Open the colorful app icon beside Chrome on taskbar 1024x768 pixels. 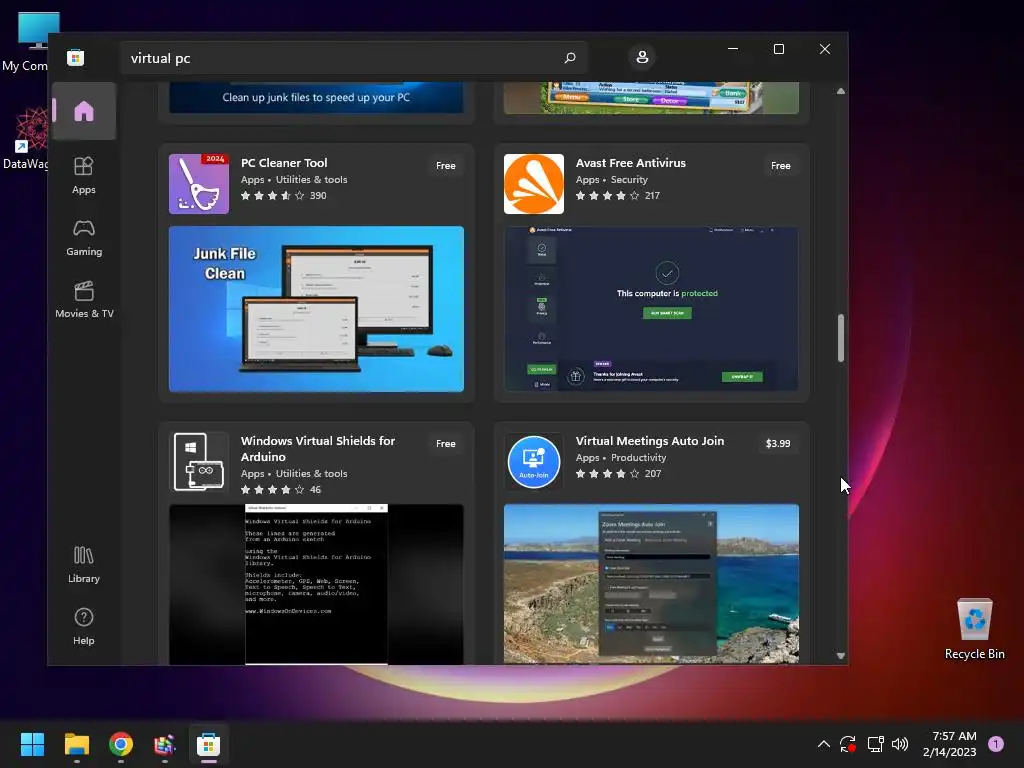[x=165, y=744]
